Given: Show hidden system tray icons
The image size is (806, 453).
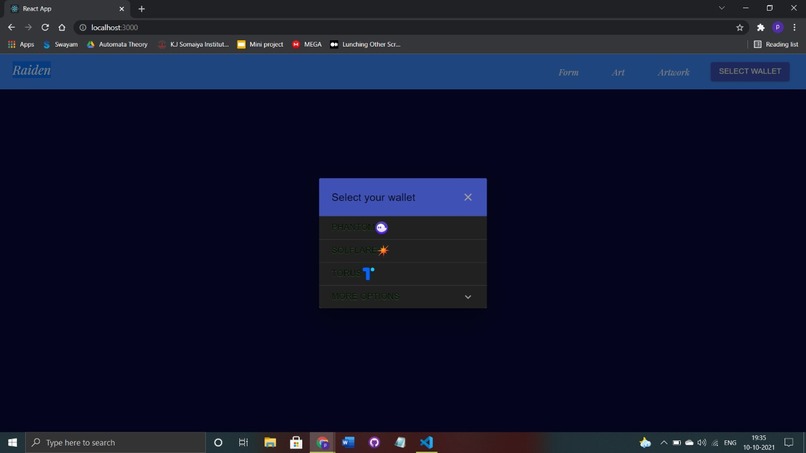Looking at the screenshot, I should coord(664,443).
